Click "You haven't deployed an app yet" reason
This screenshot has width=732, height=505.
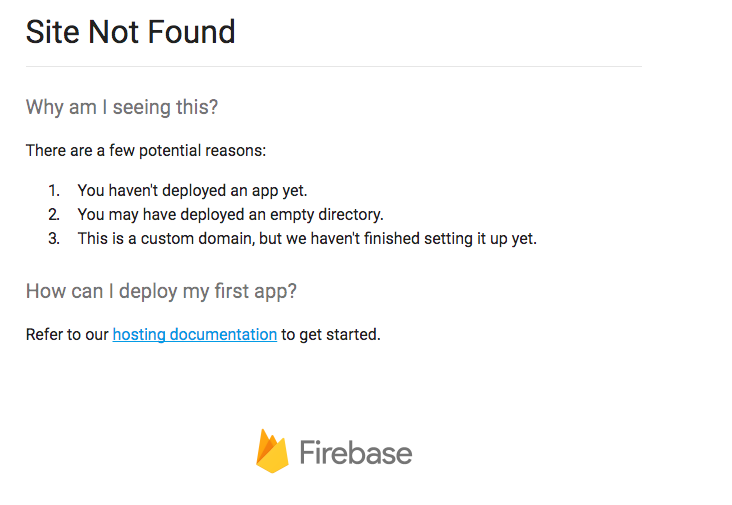pos(192,190)
